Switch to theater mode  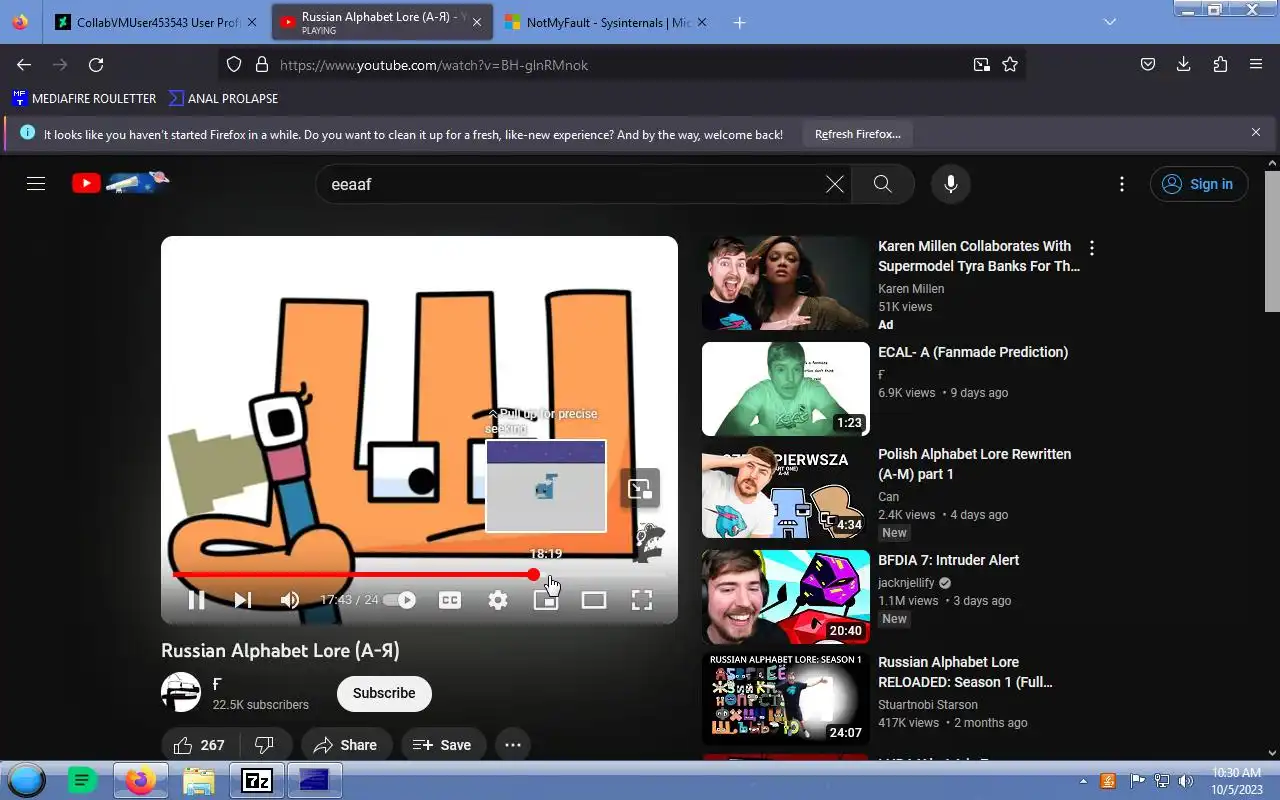tap(594, 600)
